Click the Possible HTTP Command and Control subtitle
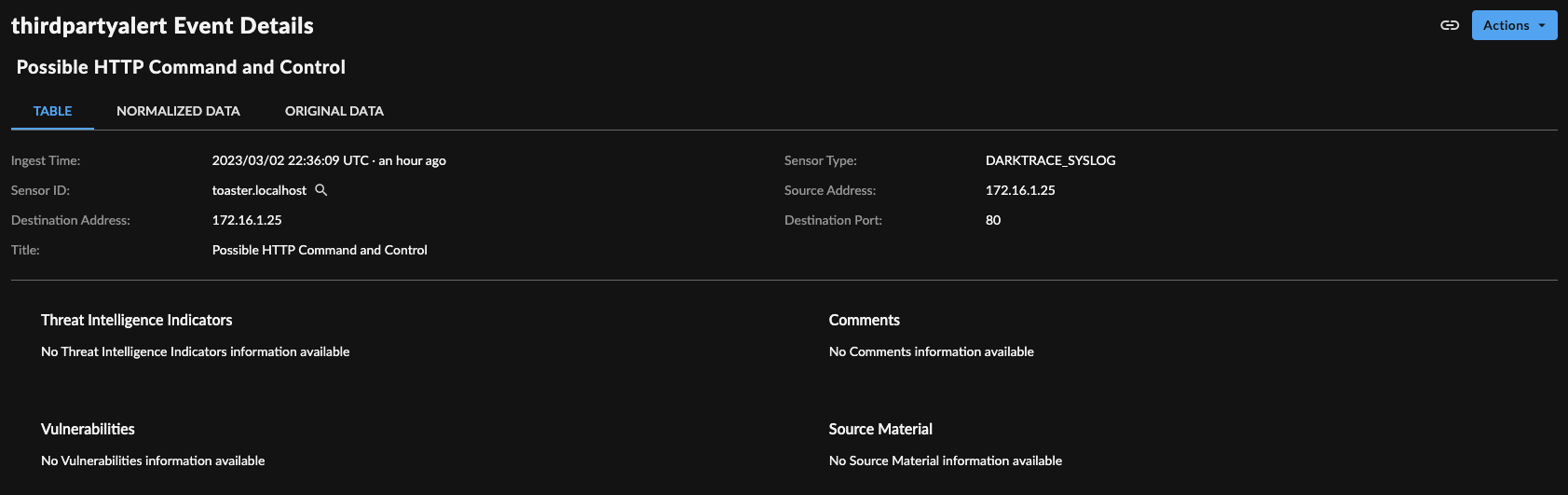The width and height of the screenshot is (1568, 495). pyautogui.click(x=181, y=67)
